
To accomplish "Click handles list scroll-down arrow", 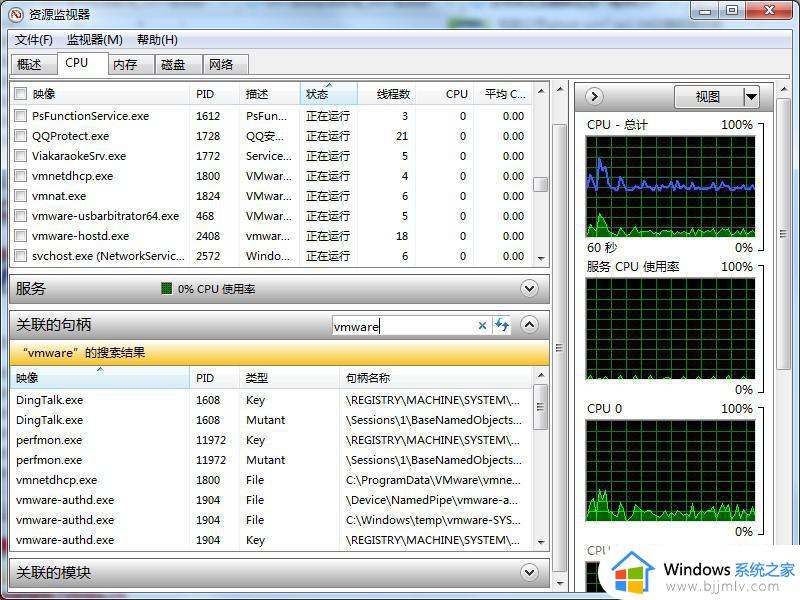I will point(541,542).
